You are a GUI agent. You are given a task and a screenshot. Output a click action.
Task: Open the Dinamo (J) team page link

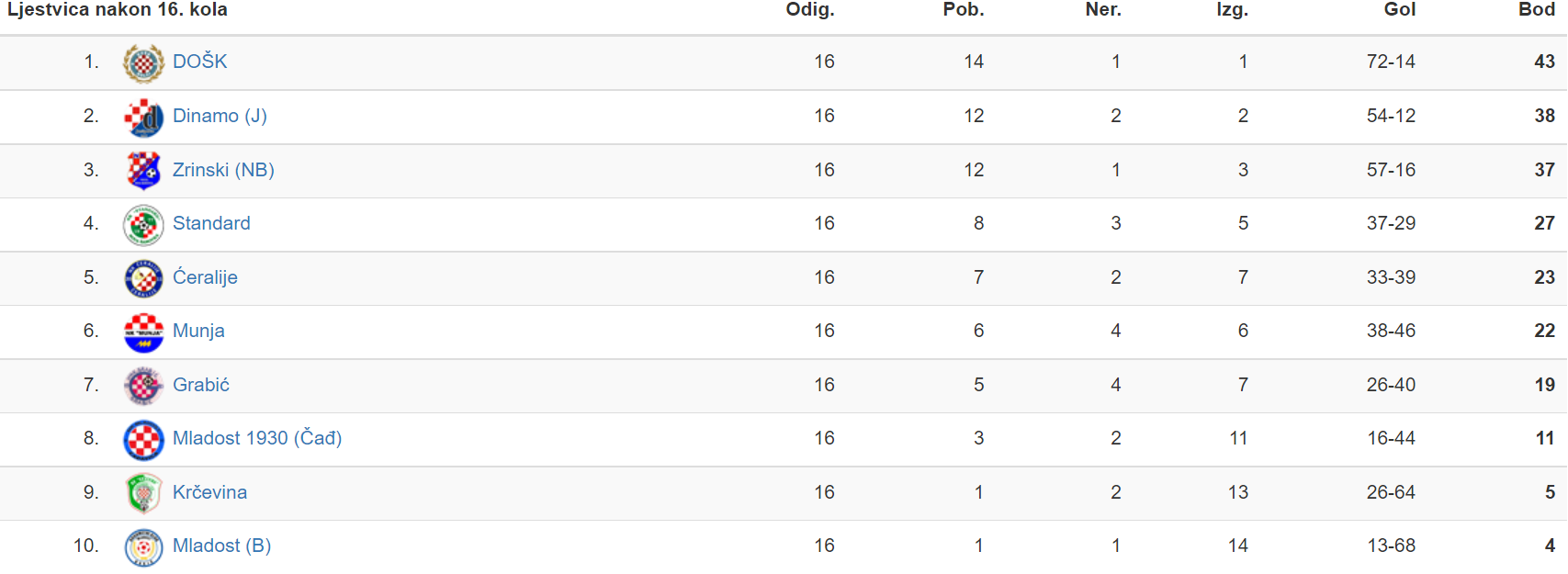[x=220, y=116]
